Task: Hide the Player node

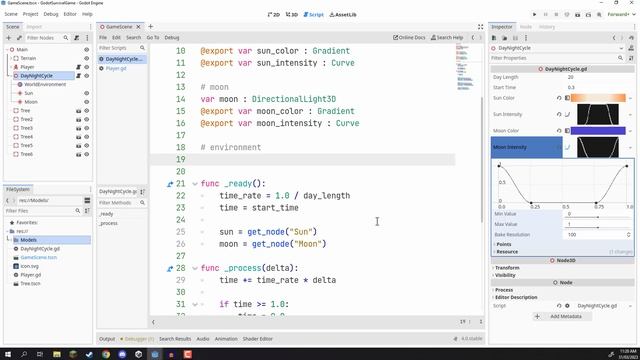Action: click(87, 67)
